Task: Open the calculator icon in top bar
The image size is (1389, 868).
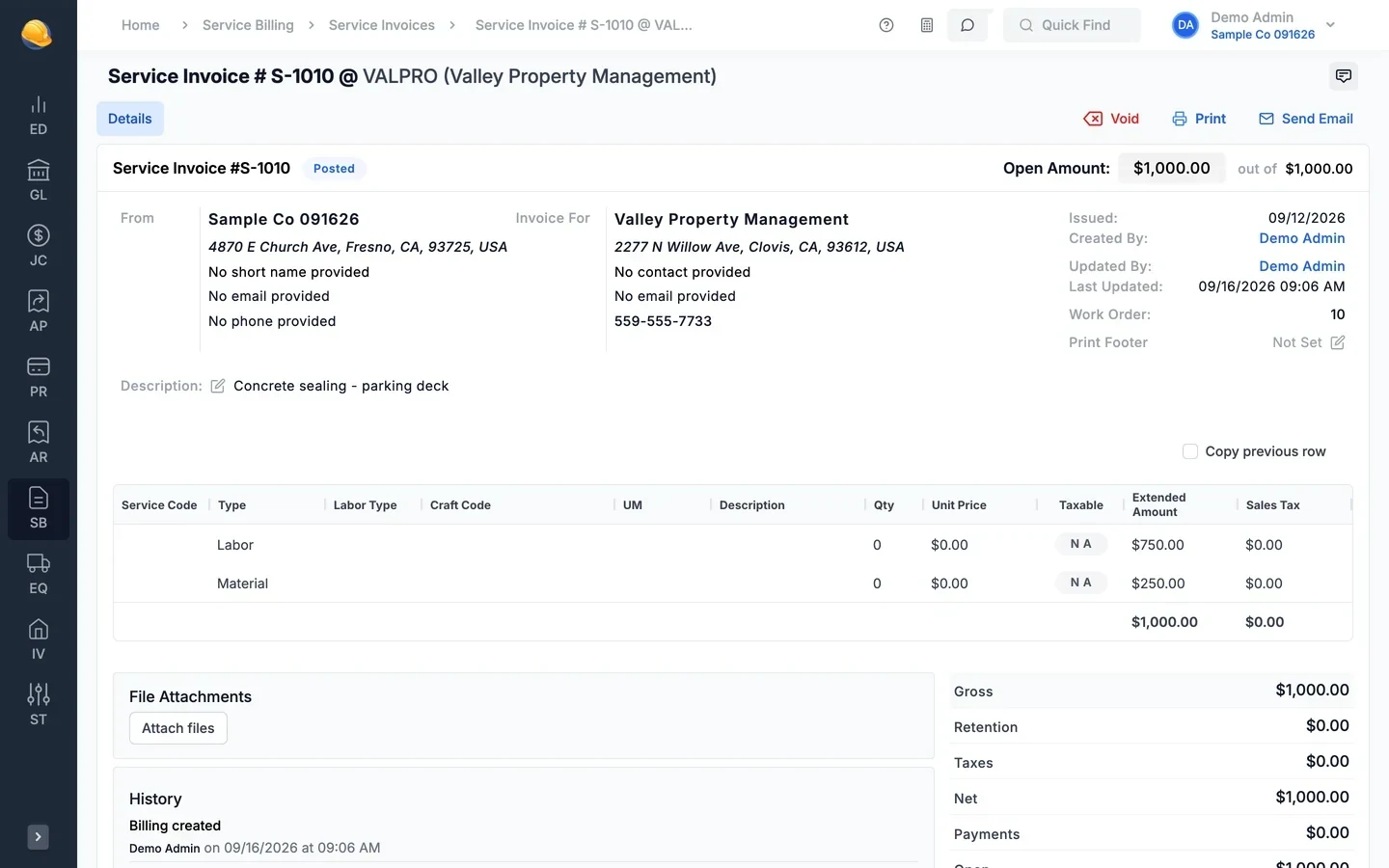Action: pos(927,25)
